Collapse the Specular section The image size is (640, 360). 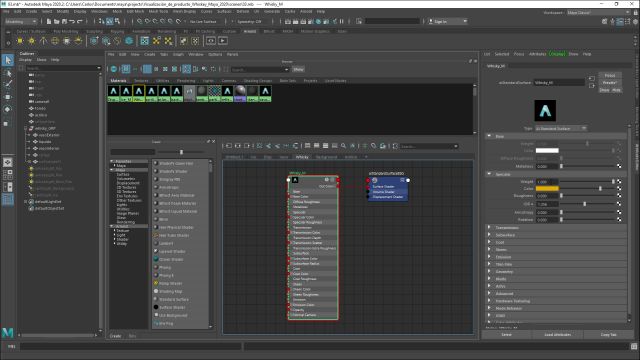point(489,174)
